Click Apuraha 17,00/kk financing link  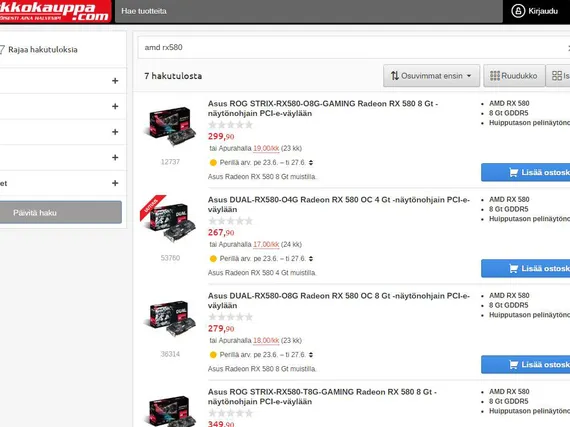(266, 244)
